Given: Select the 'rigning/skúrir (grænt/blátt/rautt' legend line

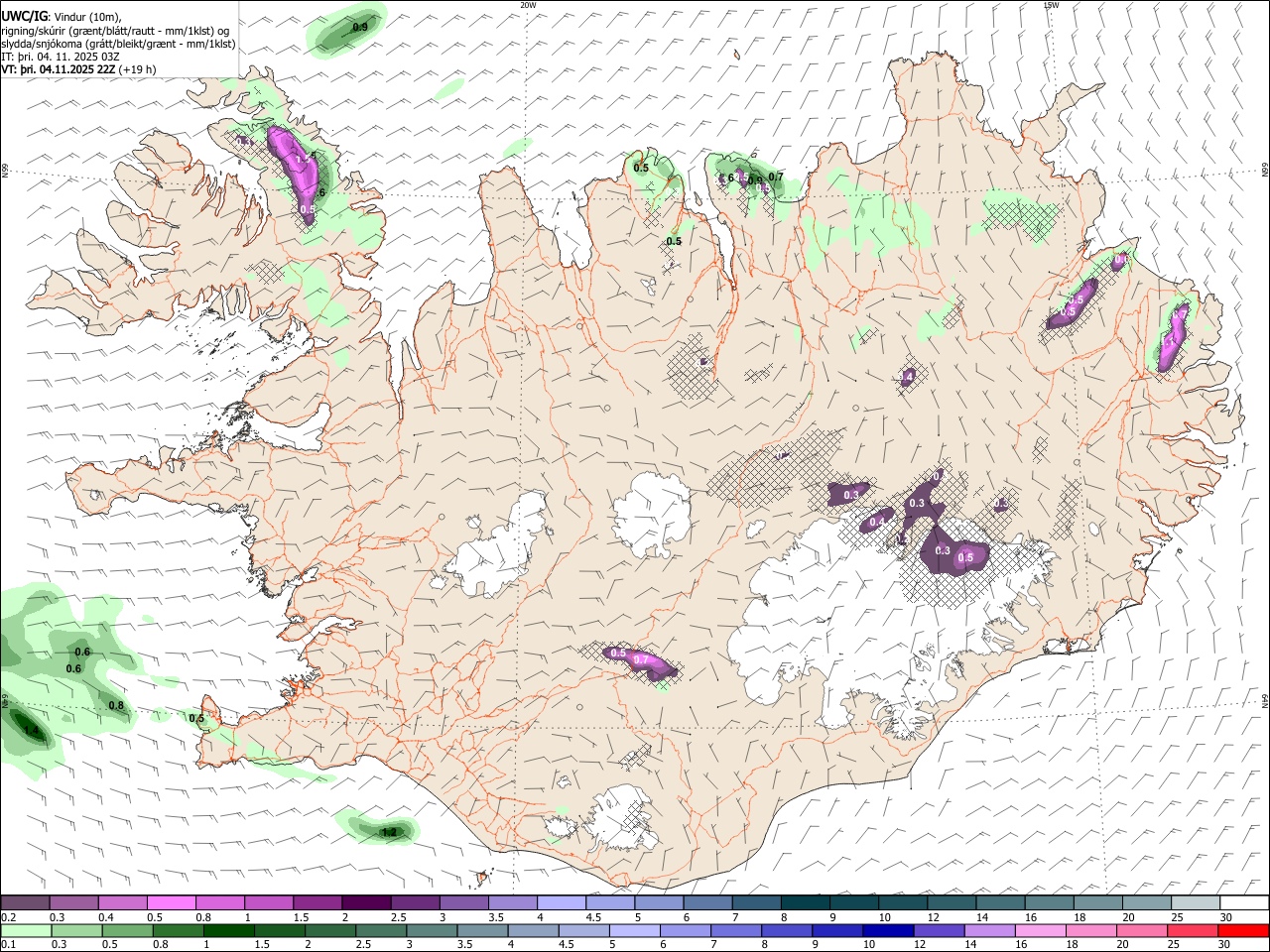Looking at the screenshot, I should [x=115, y=31].
